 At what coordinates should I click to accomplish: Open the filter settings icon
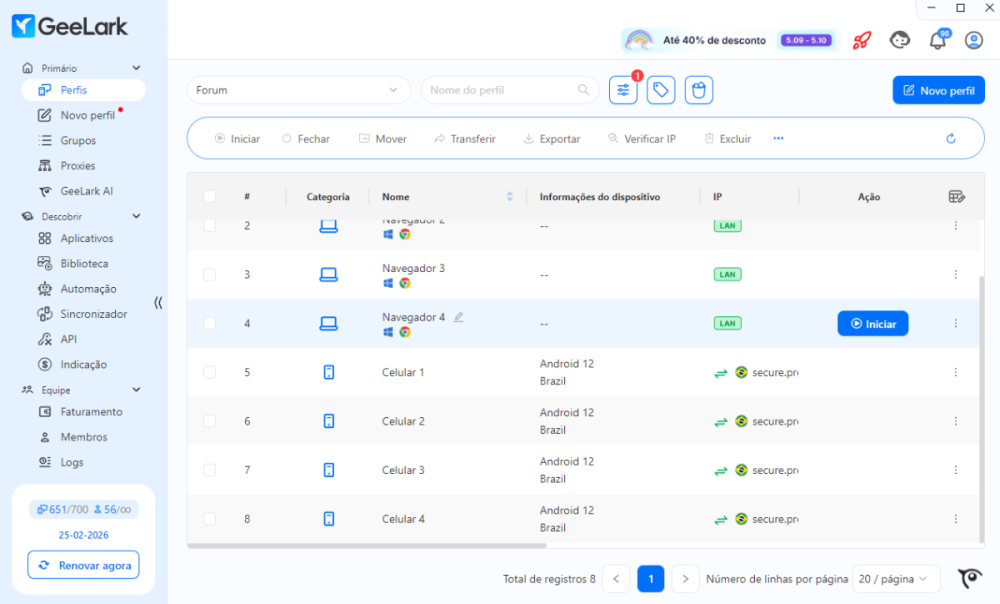623,91
